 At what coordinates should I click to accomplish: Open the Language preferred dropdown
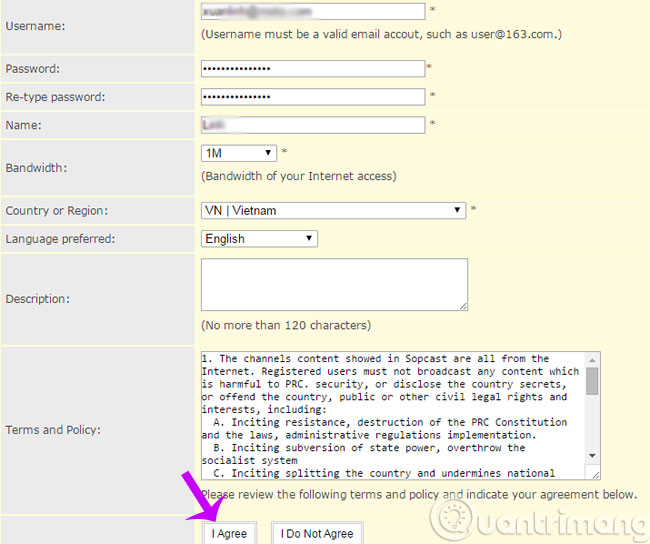[260, 239]
